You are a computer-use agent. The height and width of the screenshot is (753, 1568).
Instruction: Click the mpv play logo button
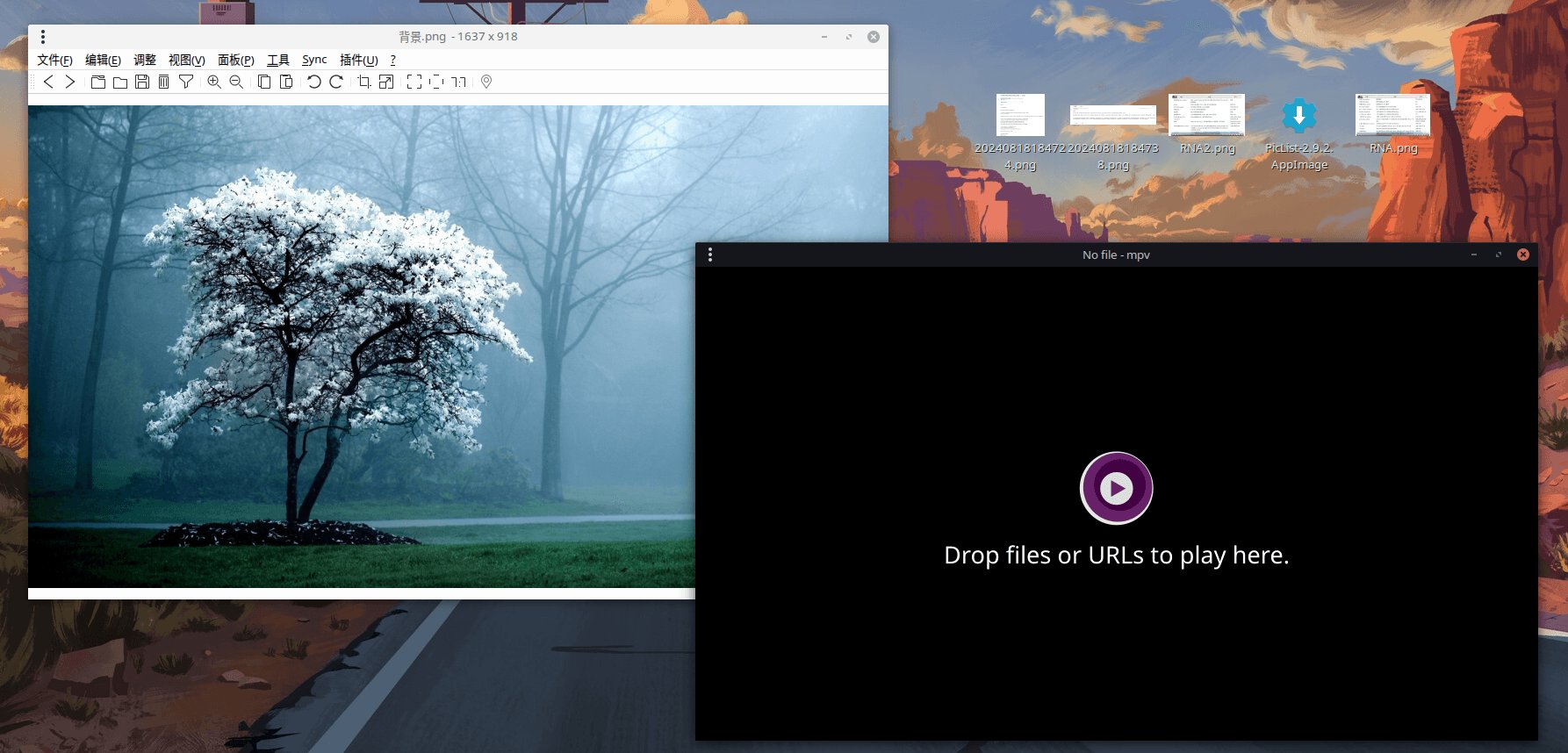[x=1116, y=488]
